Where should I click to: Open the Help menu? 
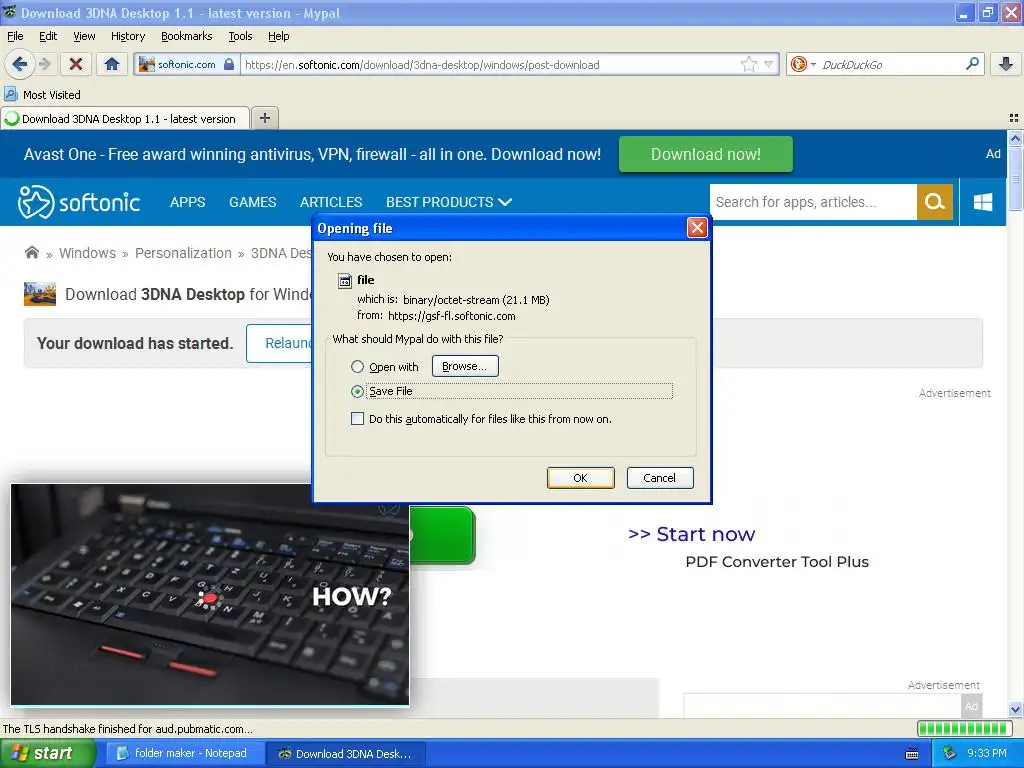pos(278,36)
